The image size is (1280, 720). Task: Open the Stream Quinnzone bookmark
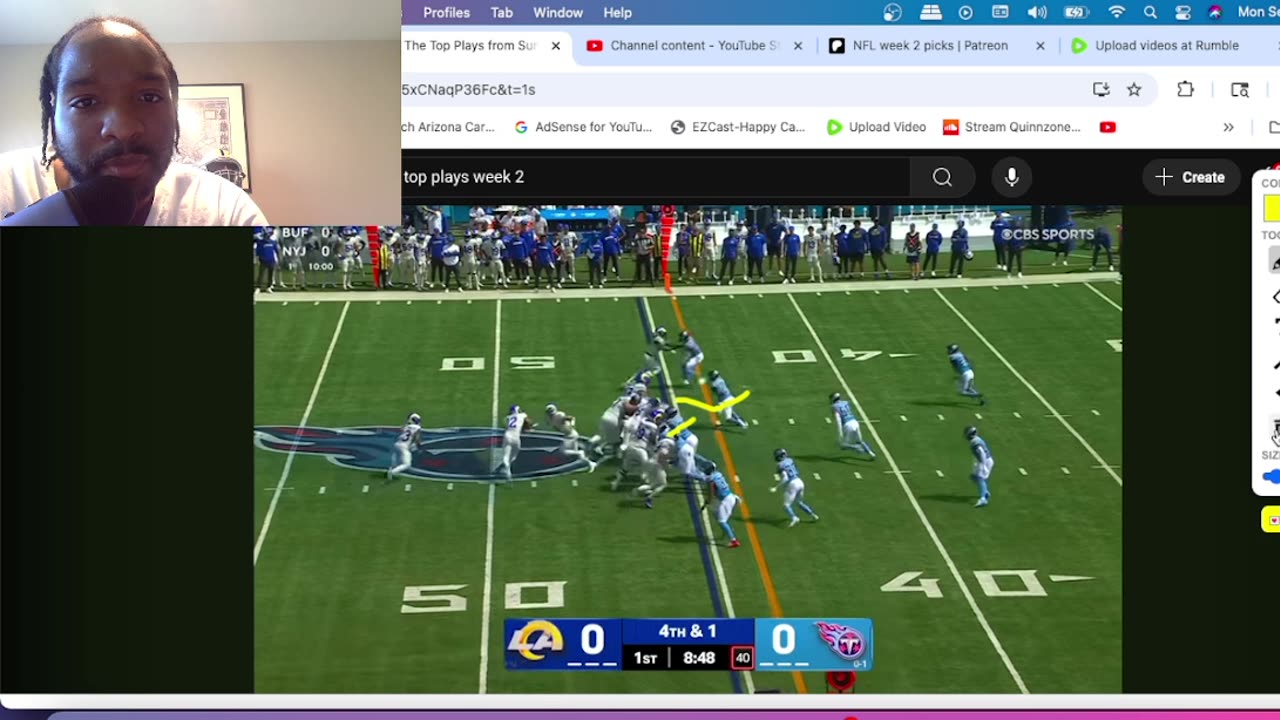(1012, 127)
